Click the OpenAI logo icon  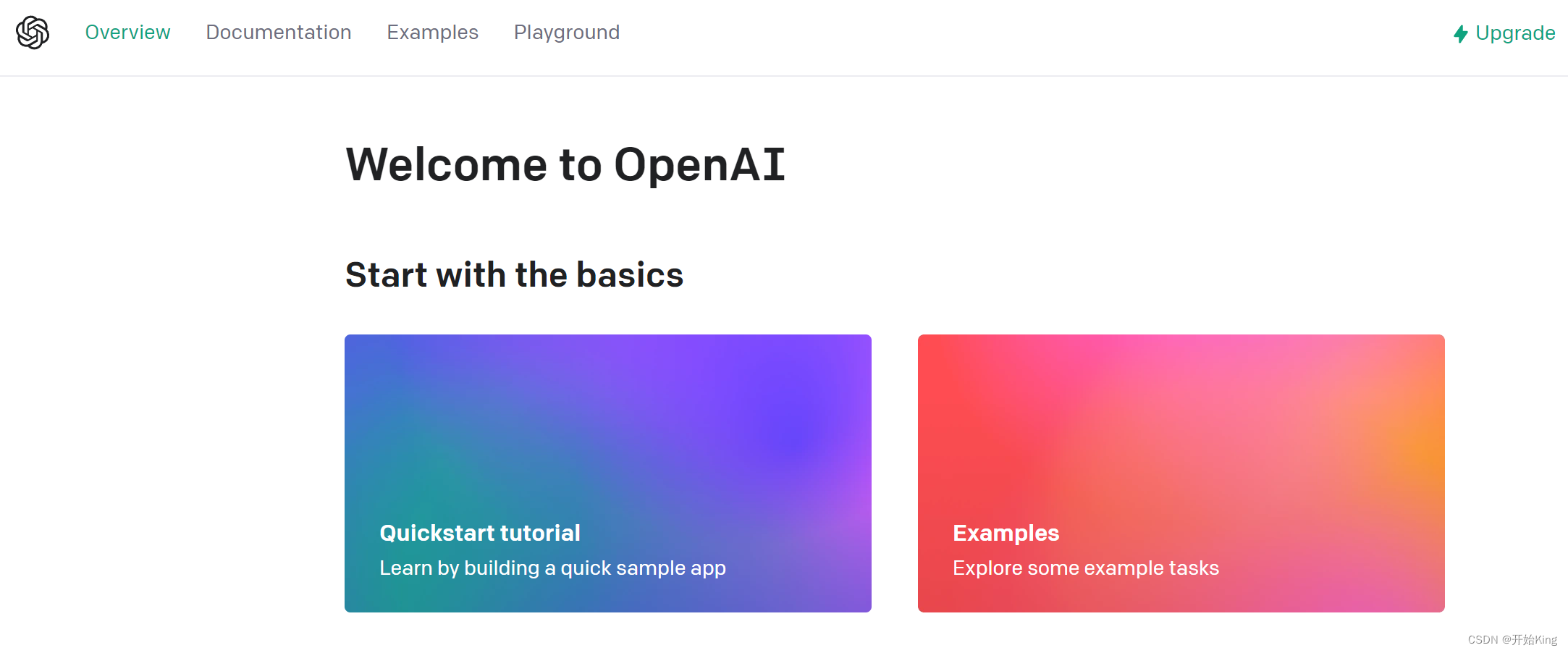(33, 33)
